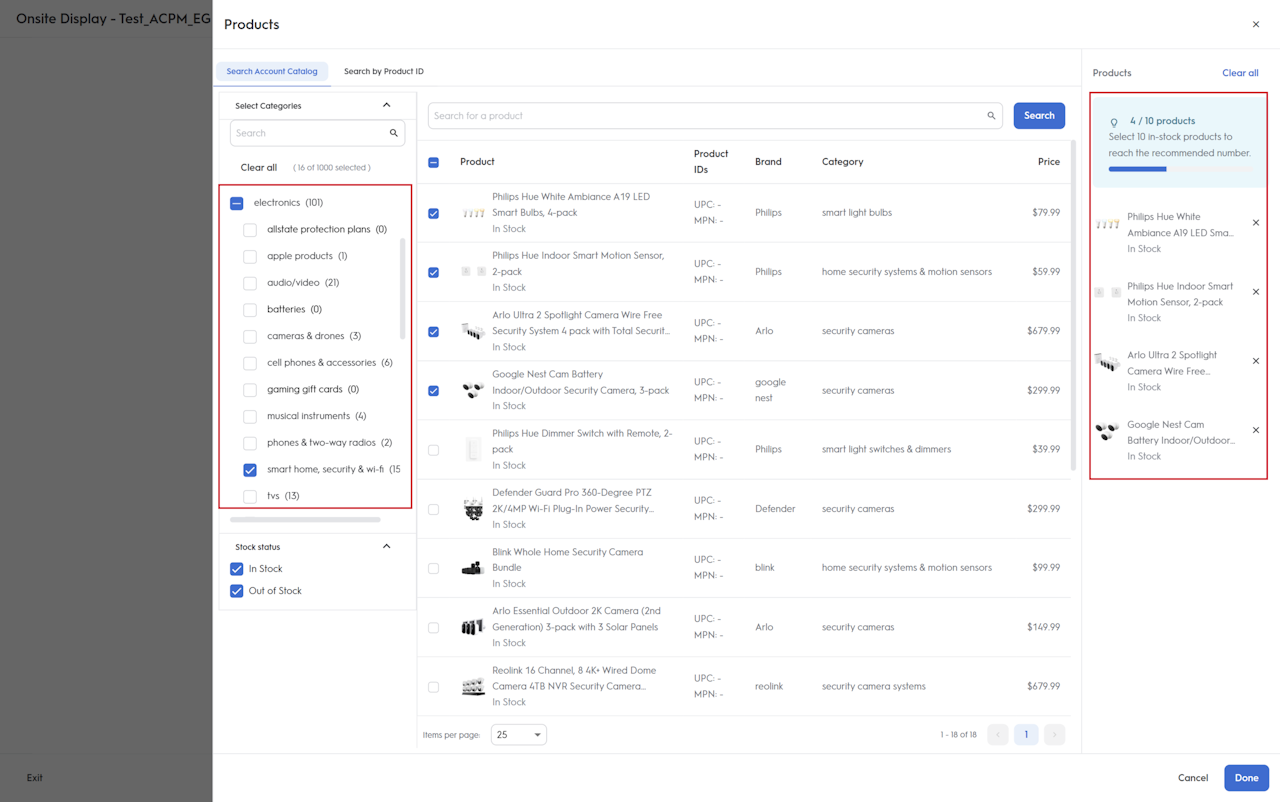
Task: Click the Price column header
Action: [1048, 162]
